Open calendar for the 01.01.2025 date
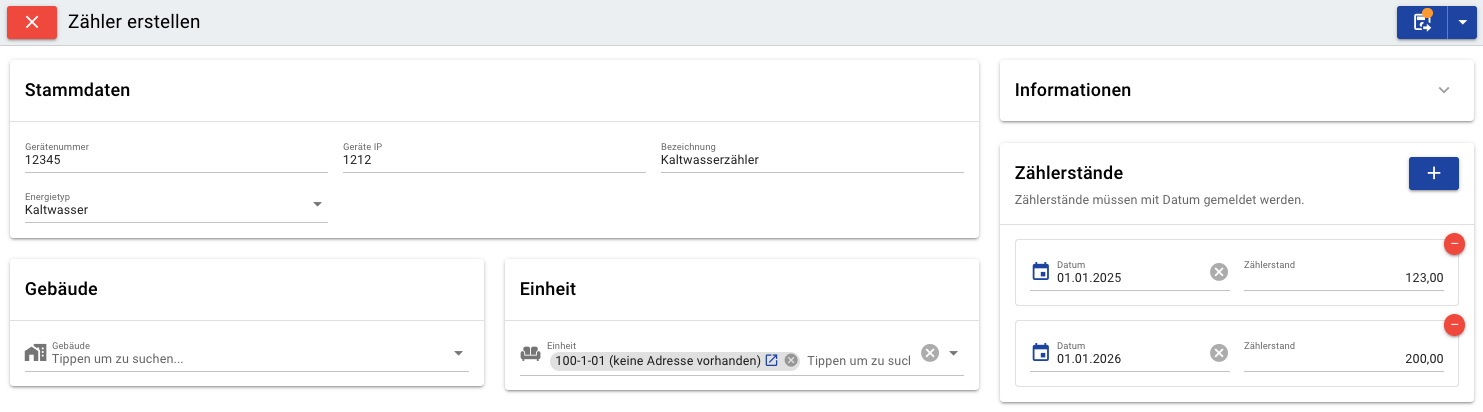This screenshot has height=412, width=1483. (x=1040, y=271)
